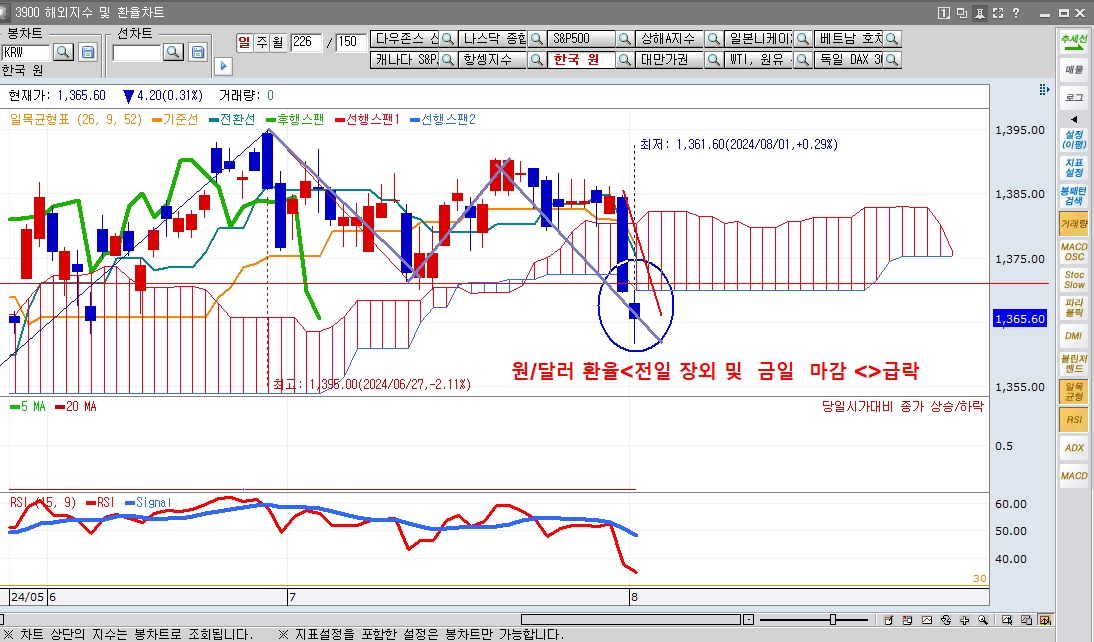Viewport: 1094px width, 642px height.
Task: Toggle 일목균형 indicator in sidebar
Action: [1074, 391]
